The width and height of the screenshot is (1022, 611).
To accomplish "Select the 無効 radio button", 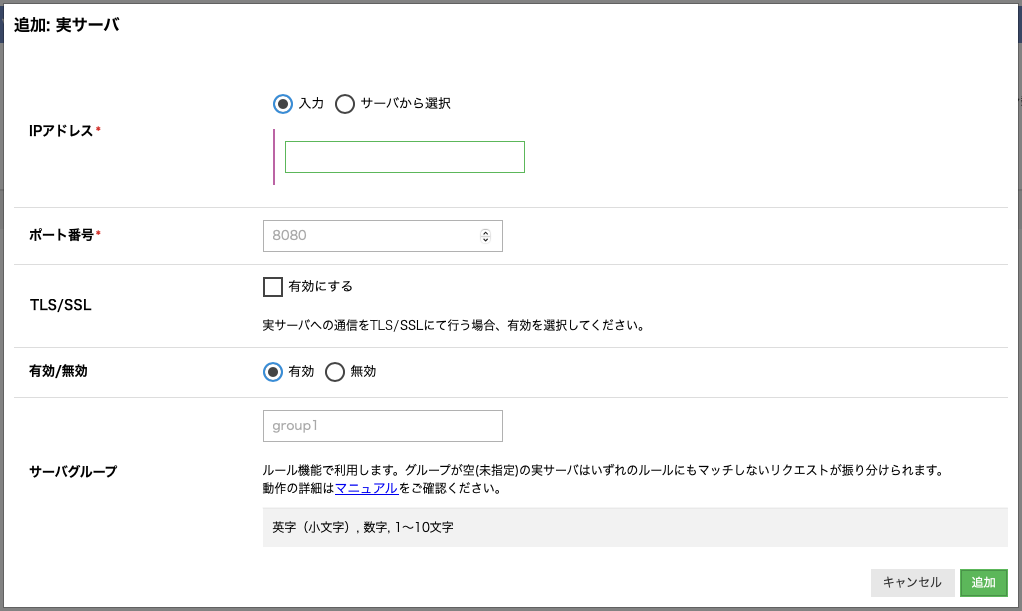I will tap(334, 372).
